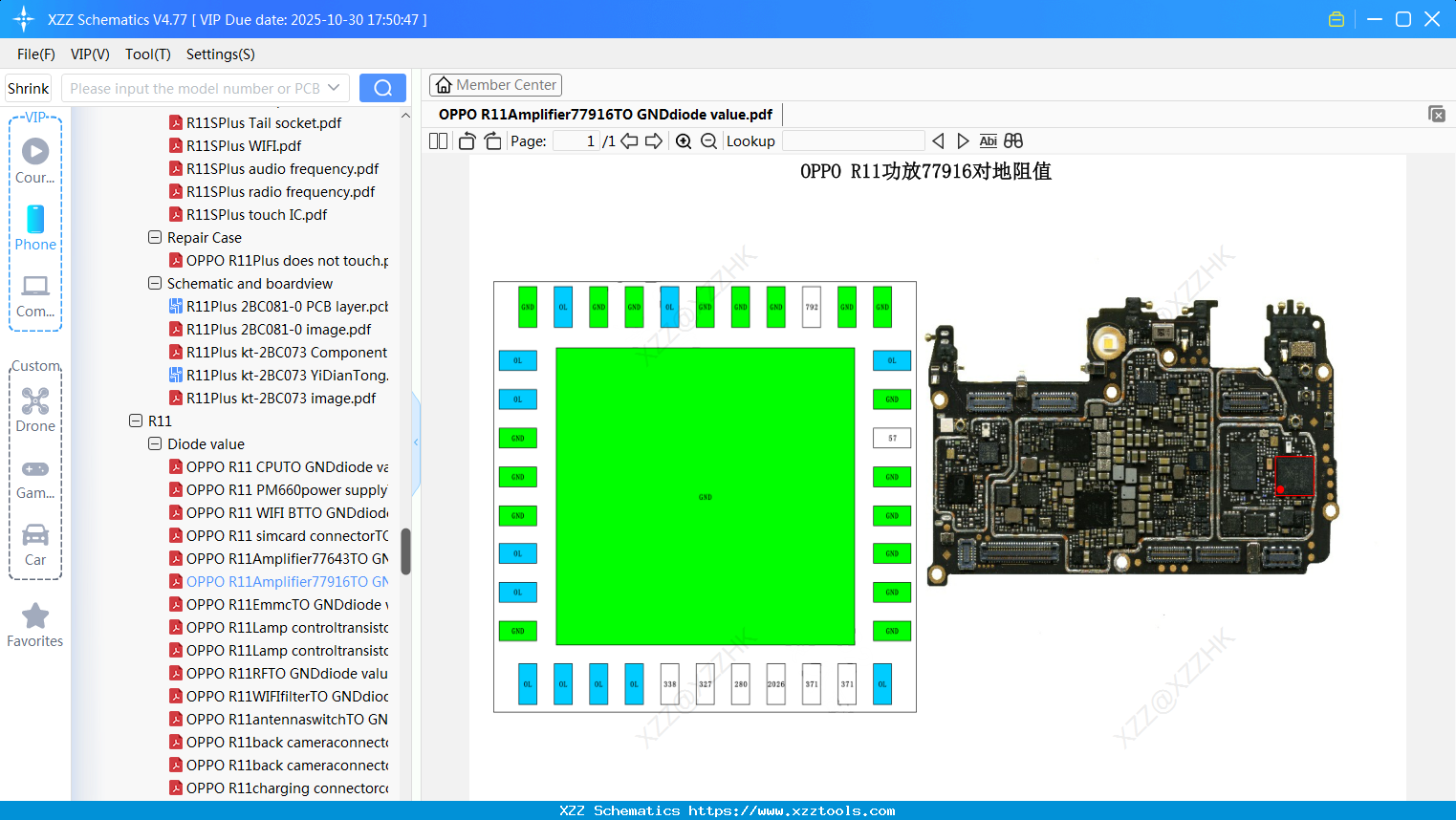Screen dimensions: 1456x820
Task: Zoom in on the PDF page
Action: pyautogui.click(x=684, y=140)
